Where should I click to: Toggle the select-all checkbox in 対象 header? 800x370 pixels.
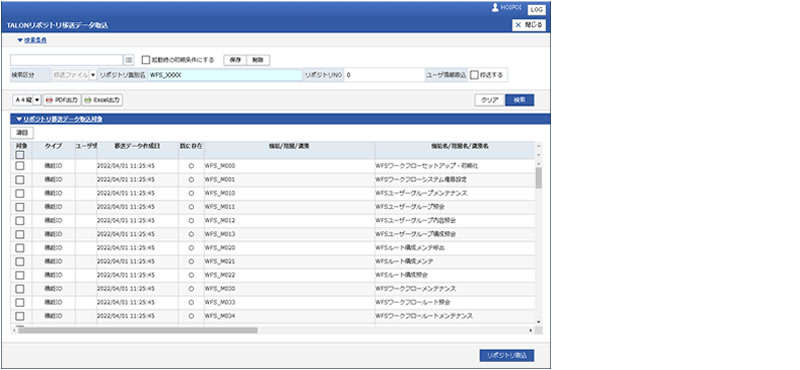tap(20, 155)
